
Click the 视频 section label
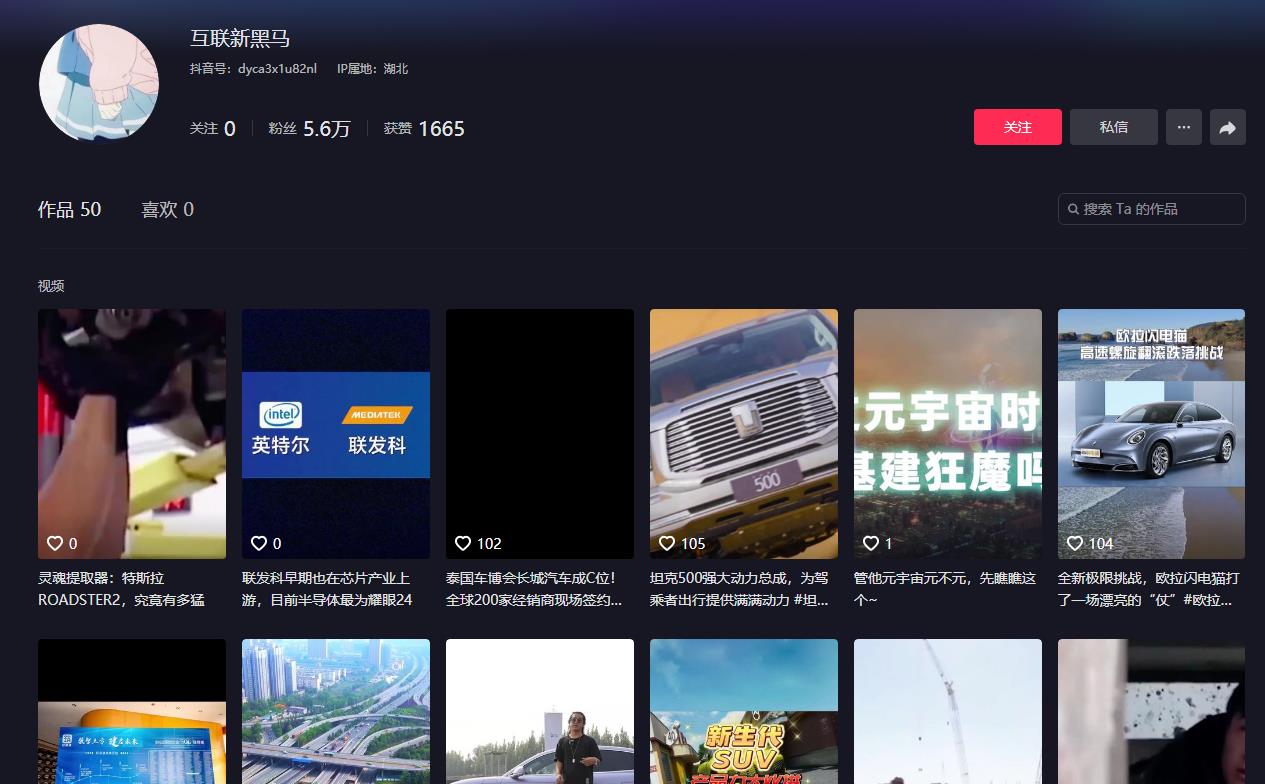[51, 286]
